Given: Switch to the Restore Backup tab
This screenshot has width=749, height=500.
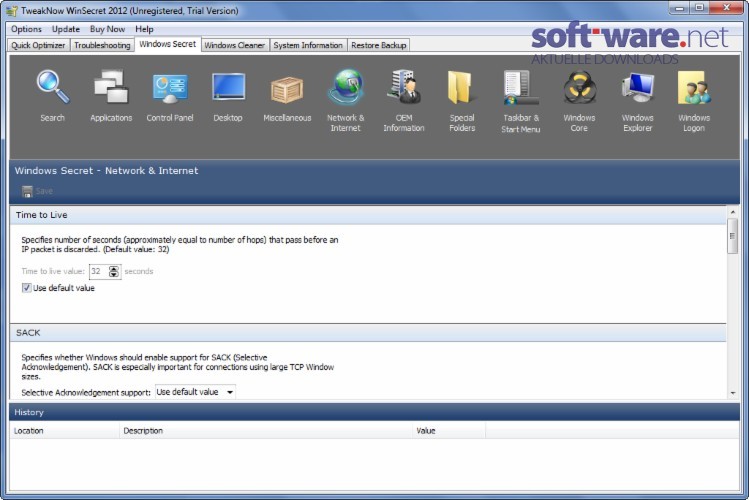Looking at the screenshot, I should click(x=379, y=45).
